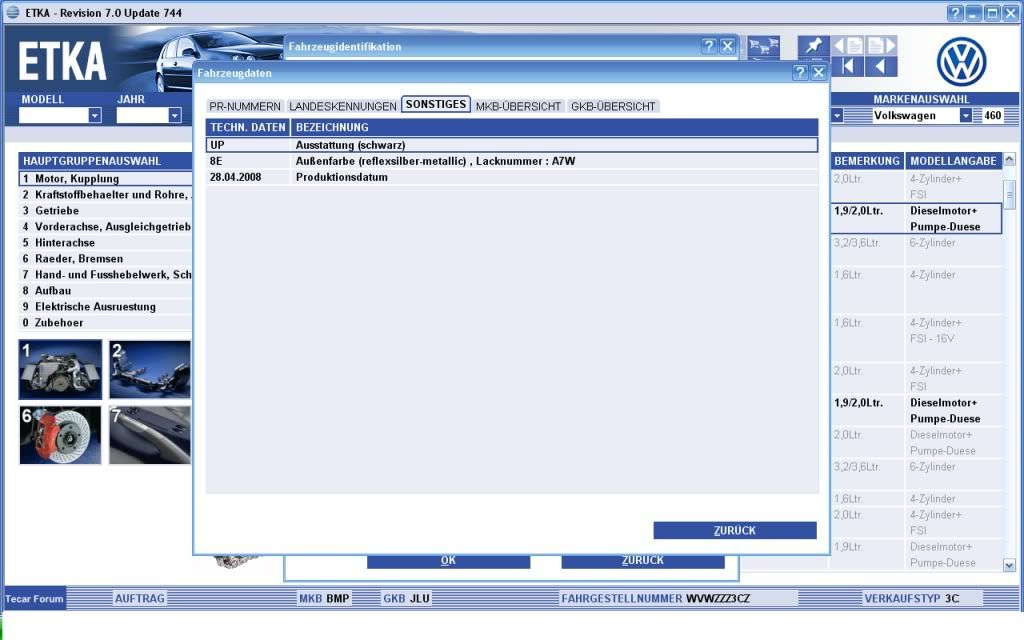1024x640 pixels.
Task: Select main group 8 Aufbau
Action: tap(106, 291)
